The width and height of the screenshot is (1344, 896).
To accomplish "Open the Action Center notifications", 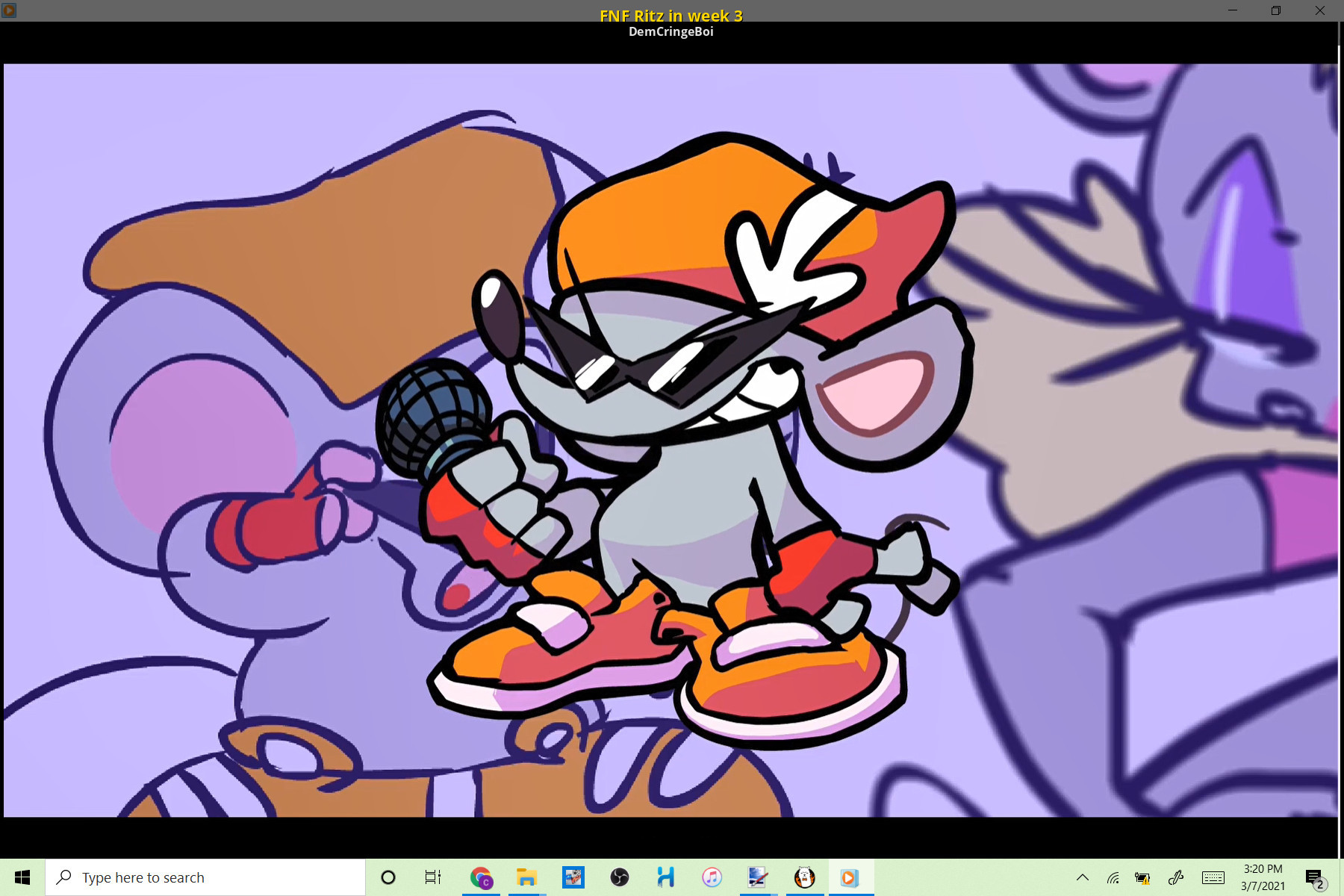I will pyautogui.click(x=1314, y=878).
